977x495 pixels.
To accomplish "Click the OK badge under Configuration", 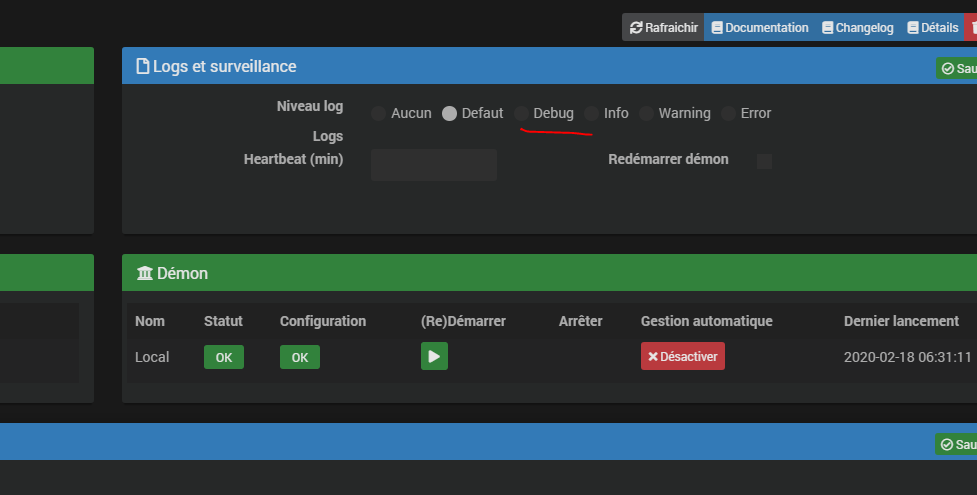I will (x=299, y=357).
